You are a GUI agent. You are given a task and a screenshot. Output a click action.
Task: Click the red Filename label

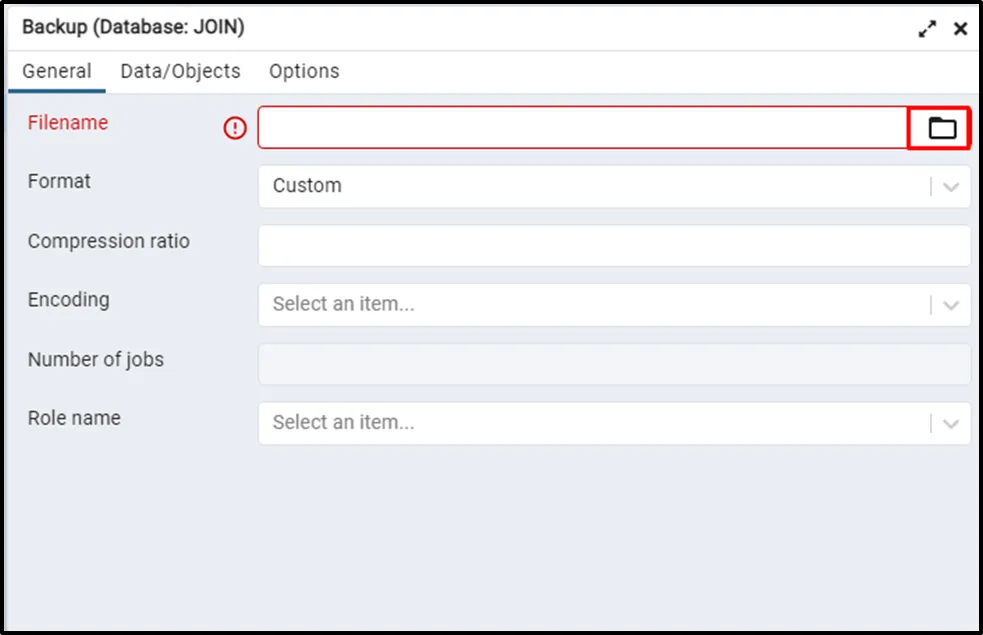point(68,123)
